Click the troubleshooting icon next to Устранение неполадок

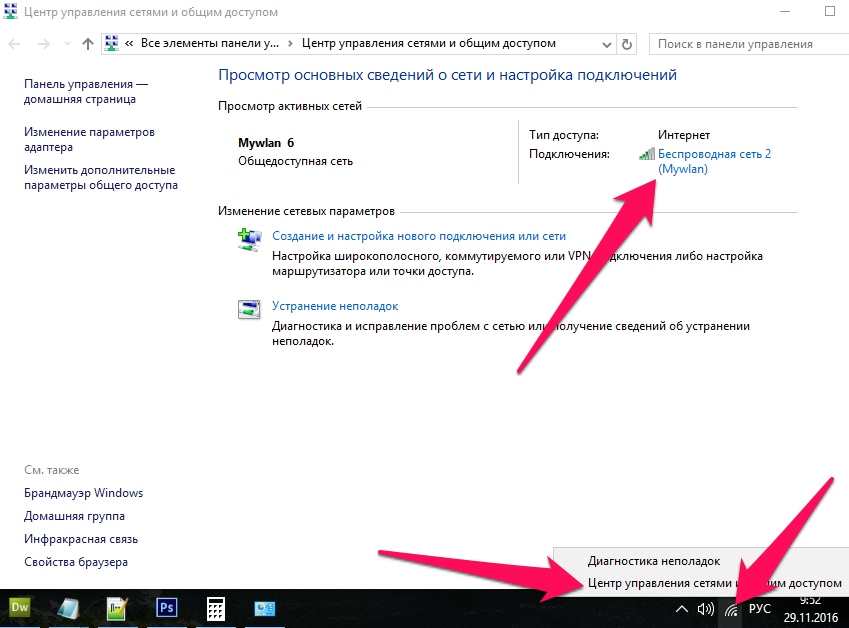click(x=248, y=310)
